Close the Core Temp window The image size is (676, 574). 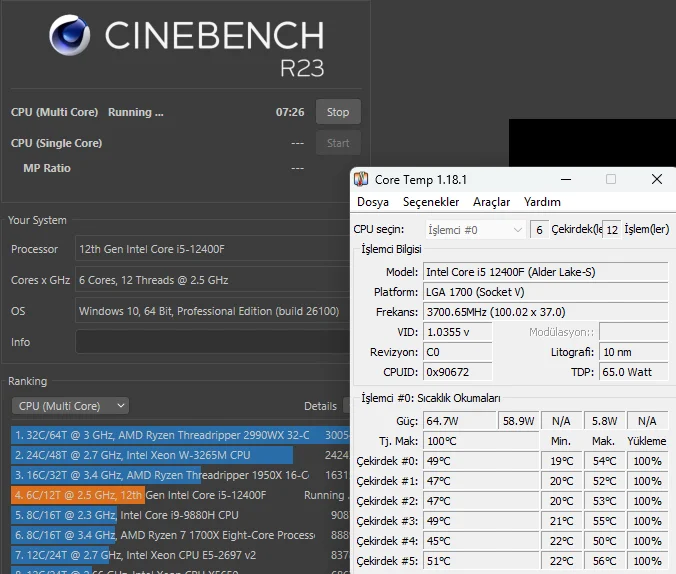(x=657, y=179)
